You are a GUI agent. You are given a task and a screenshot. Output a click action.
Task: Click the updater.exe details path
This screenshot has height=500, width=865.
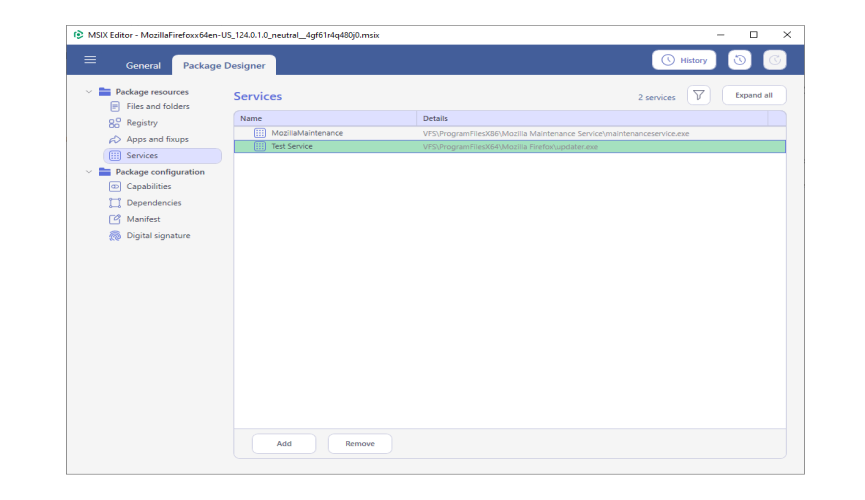510,147
